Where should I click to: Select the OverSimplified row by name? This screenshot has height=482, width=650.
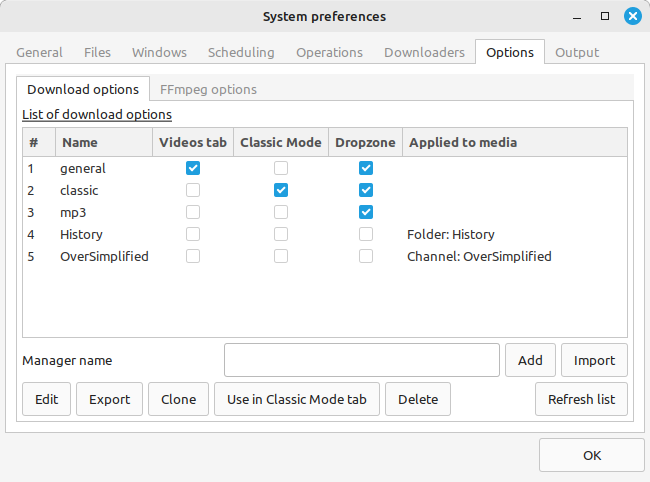coord(104,257)
